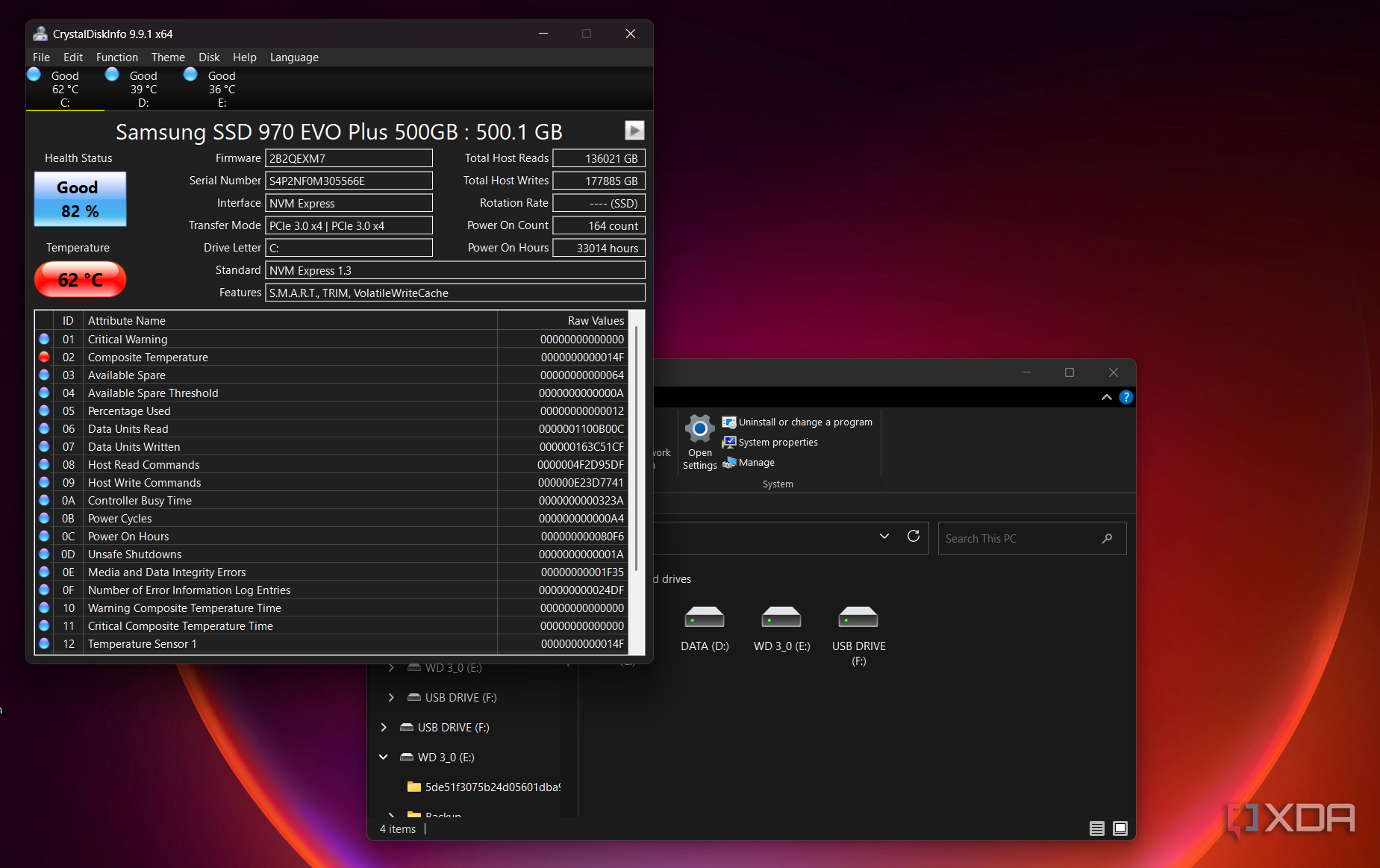Click the Total Host Writes value 177885 GB
1380x868 pixels.
[599, 181]
